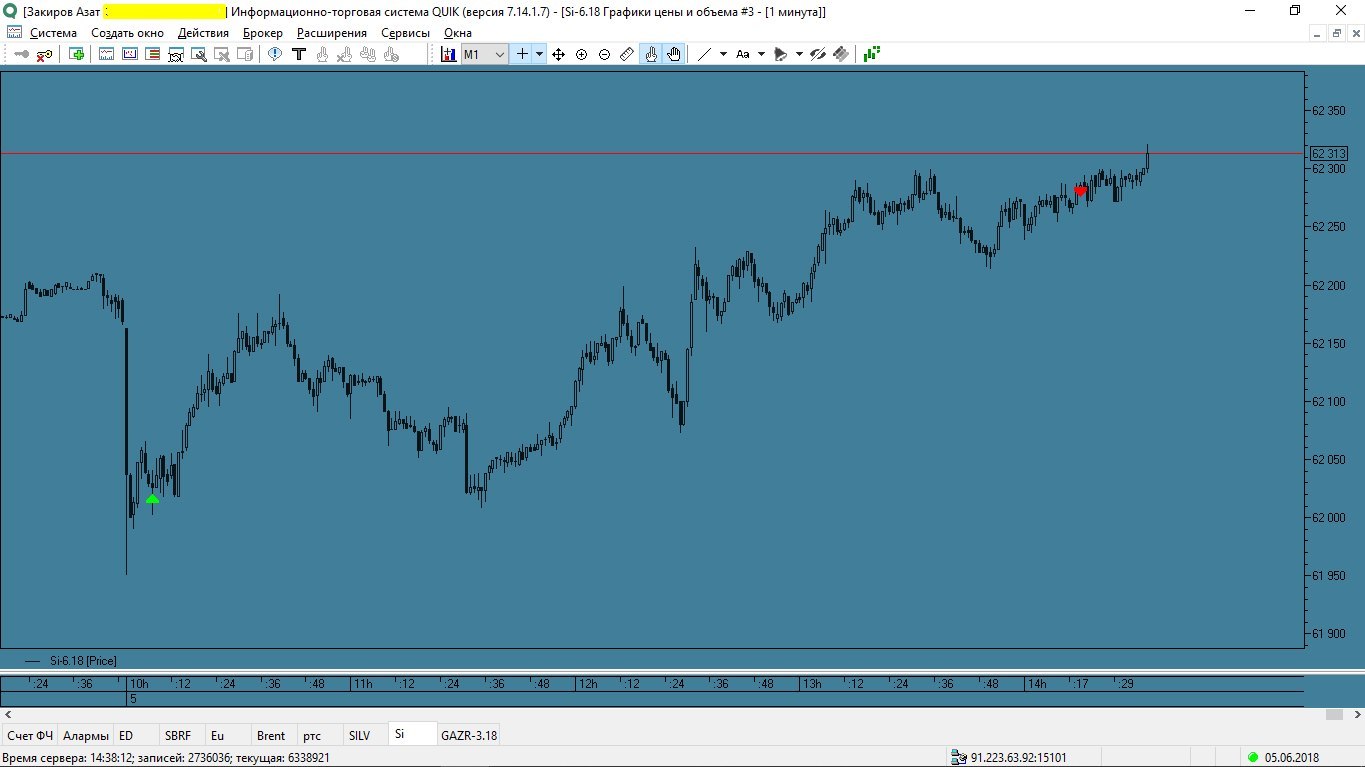Image resolution: width=1365 pixels, height=767 pixels.
Task: Expand the Aa text tool options arrow
Action: [761, 54]
